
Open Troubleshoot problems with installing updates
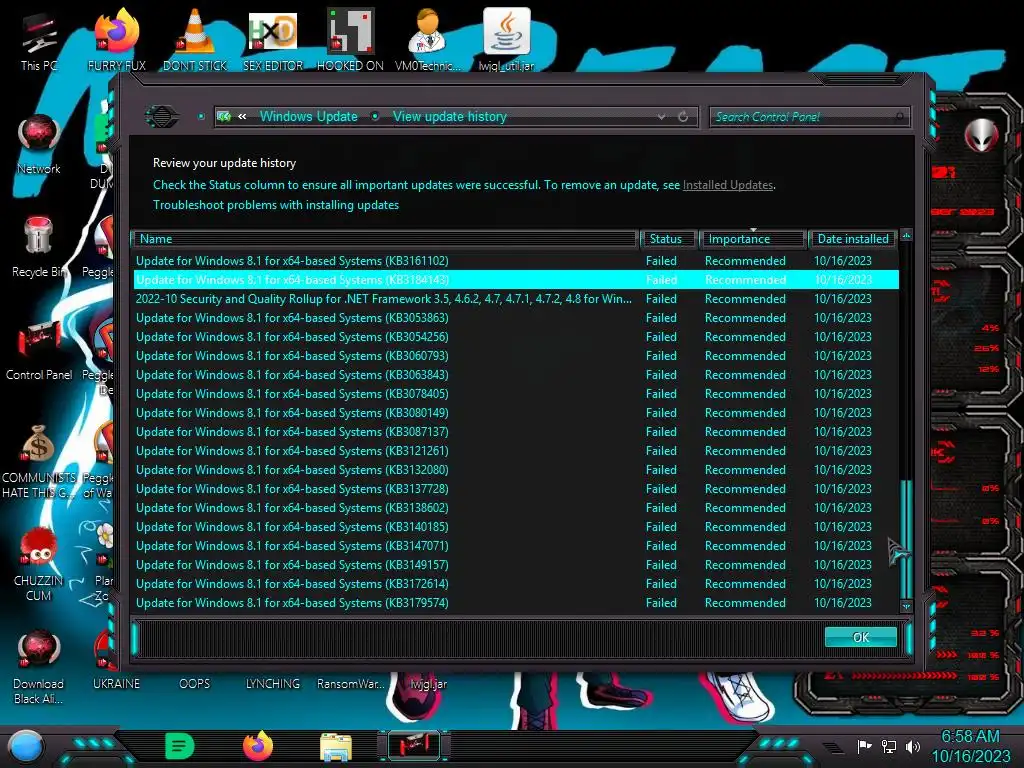276,205
